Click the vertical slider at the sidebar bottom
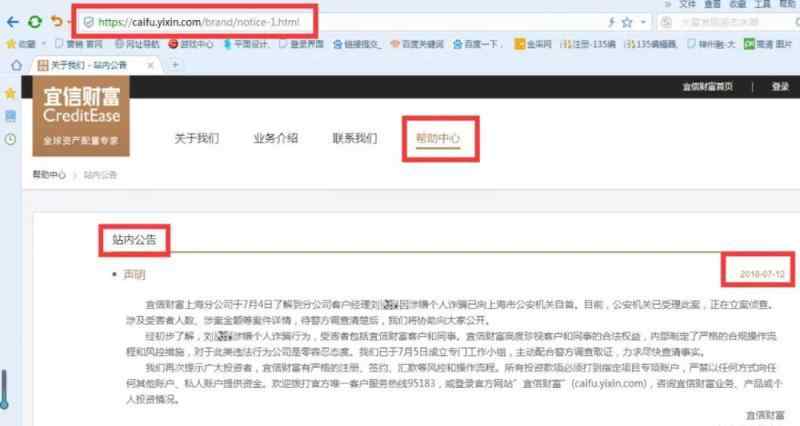The height and width of the screenshot is (426, 800). [x=4, y=390]
